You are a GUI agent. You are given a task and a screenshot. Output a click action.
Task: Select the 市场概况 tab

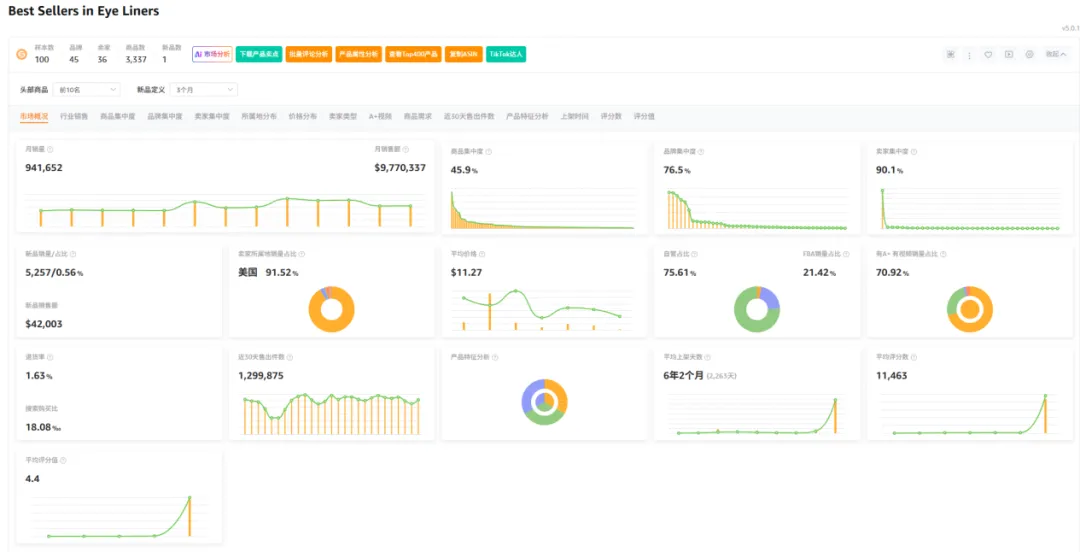click(34, 116)
